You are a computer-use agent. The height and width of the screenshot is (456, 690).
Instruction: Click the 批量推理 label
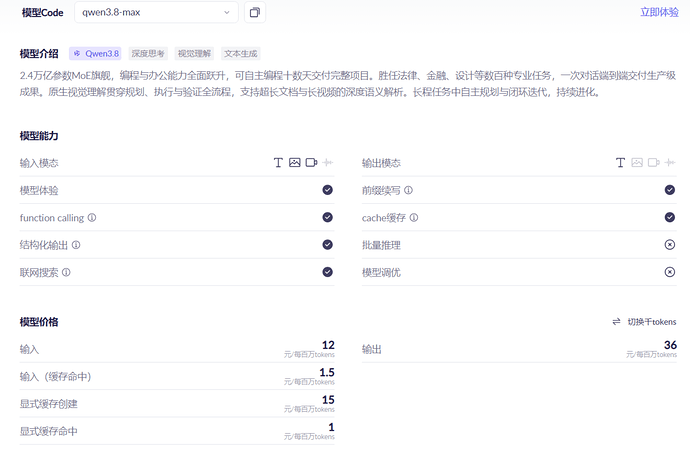pyautogui.click(x=381, y=245)
